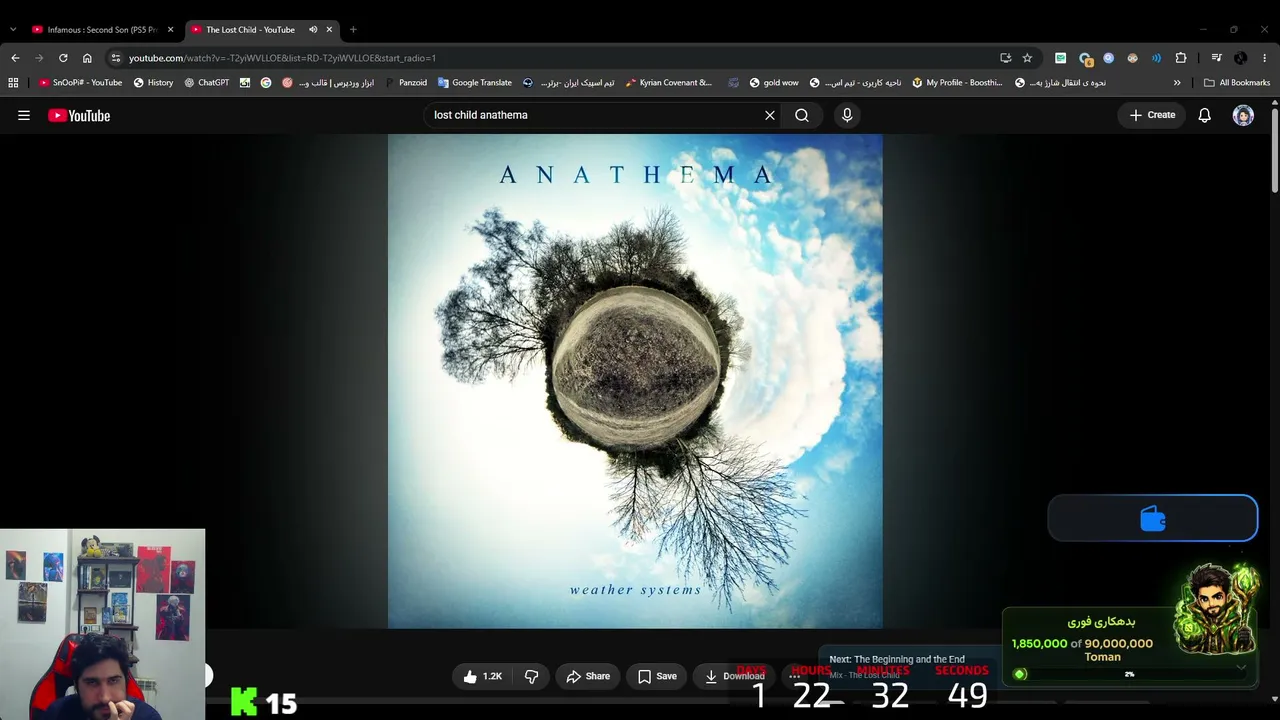Open the Panzoid bookmark
The image size is (1280, 720).
click(x=405, y=83)
